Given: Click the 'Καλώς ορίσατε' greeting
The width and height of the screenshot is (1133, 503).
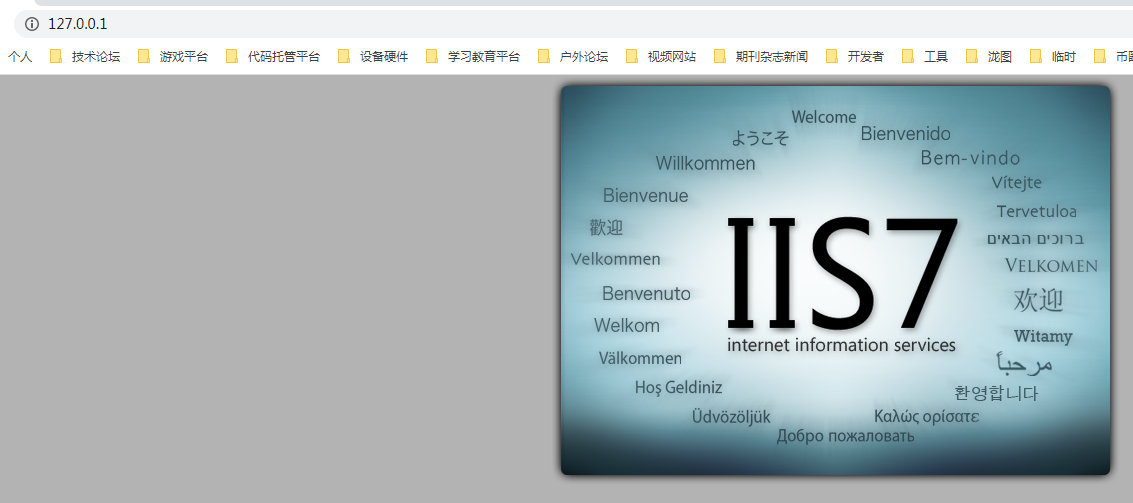Looking at the screenshot, I should pos(927,416).
